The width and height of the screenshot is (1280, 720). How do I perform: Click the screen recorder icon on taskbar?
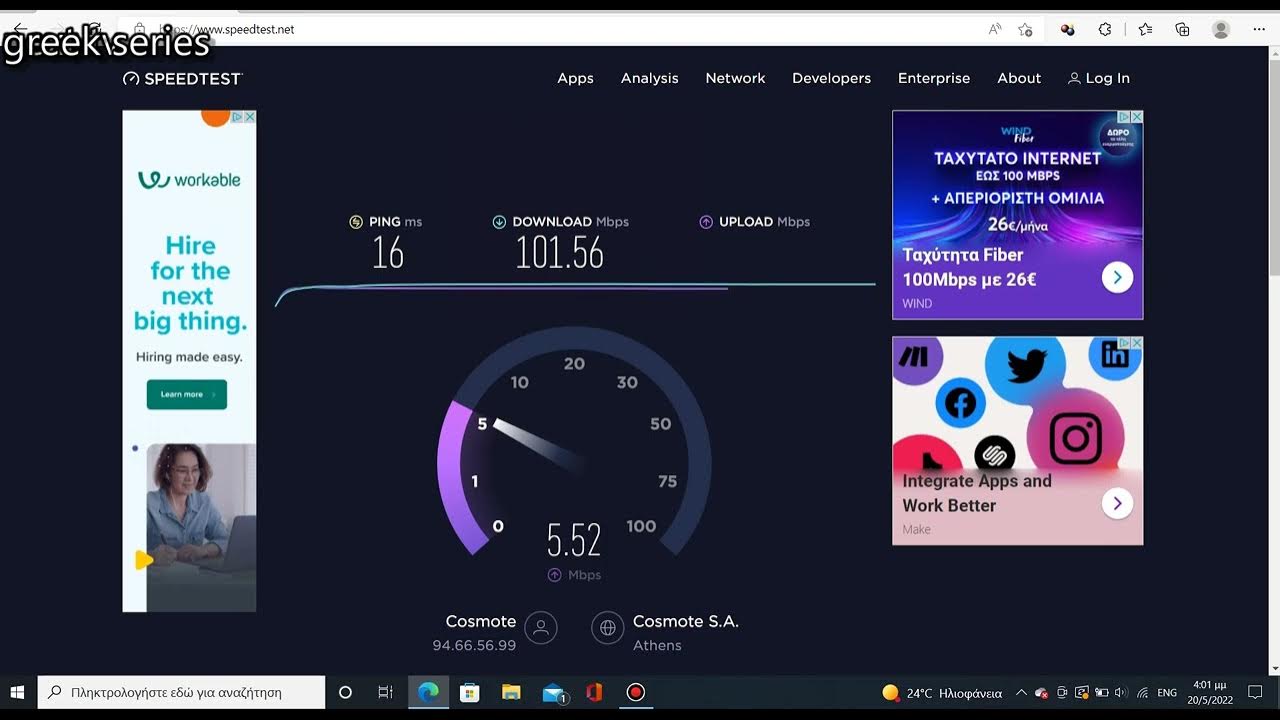[635, 692]
